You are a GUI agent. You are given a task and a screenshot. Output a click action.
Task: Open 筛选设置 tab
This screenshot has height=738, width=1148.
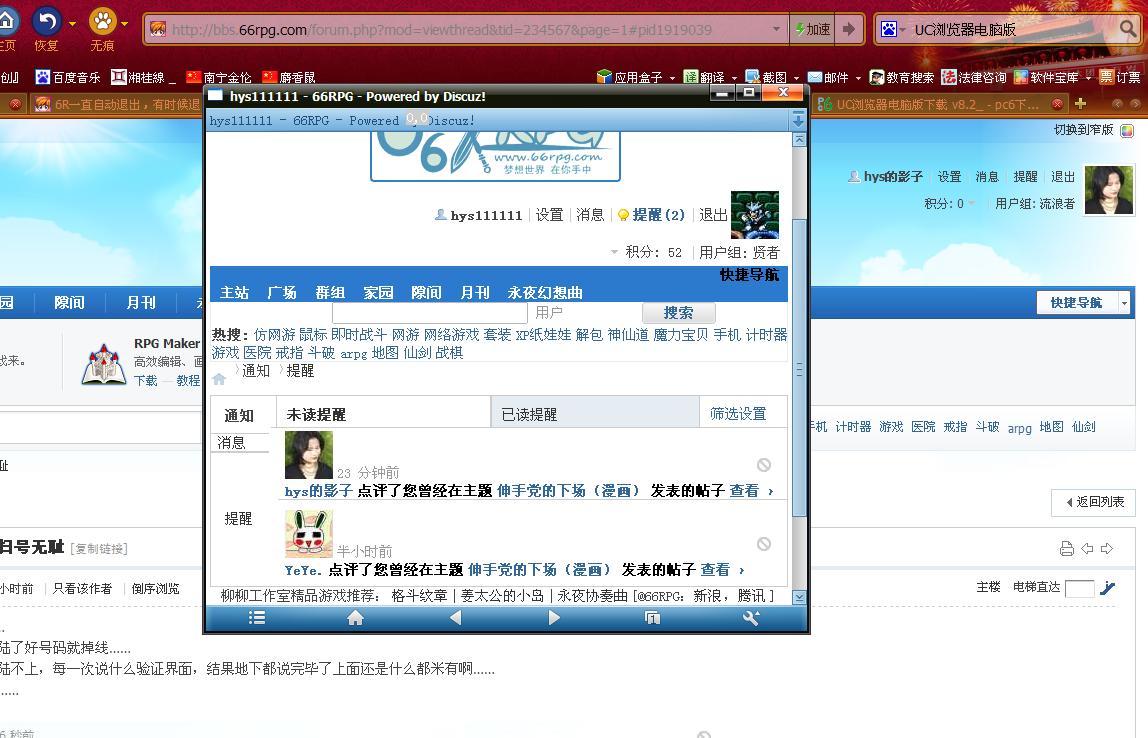coord(738,414)
